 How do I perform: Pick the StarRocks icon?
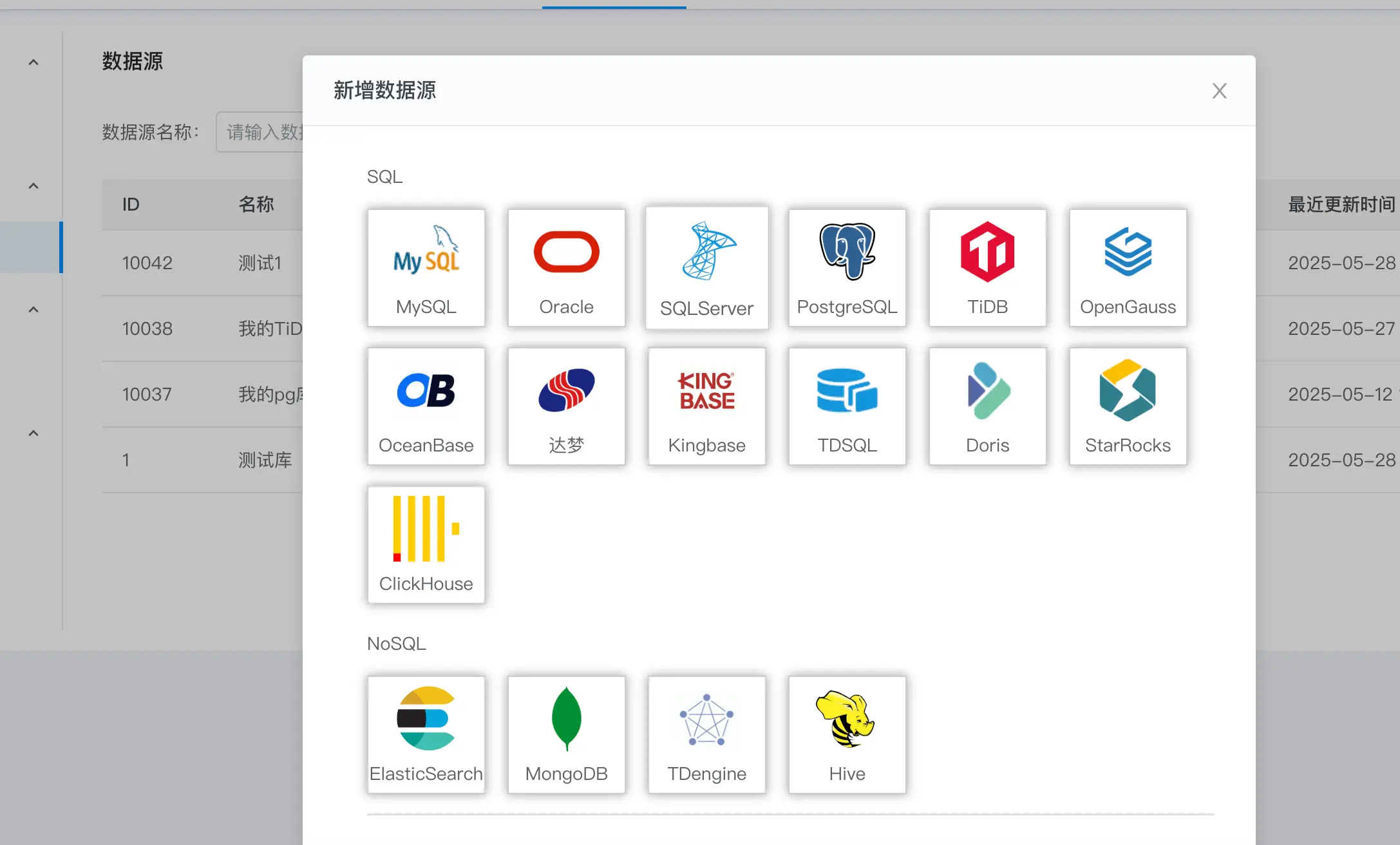(1128, 406)
